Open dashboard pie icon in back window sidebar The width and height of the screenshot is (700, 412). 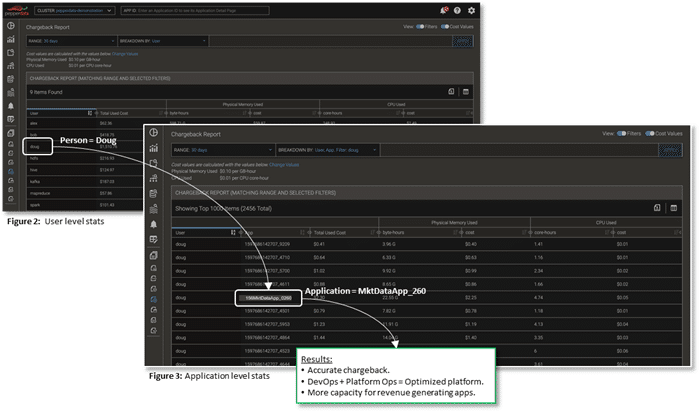click(x=11, y=26)
